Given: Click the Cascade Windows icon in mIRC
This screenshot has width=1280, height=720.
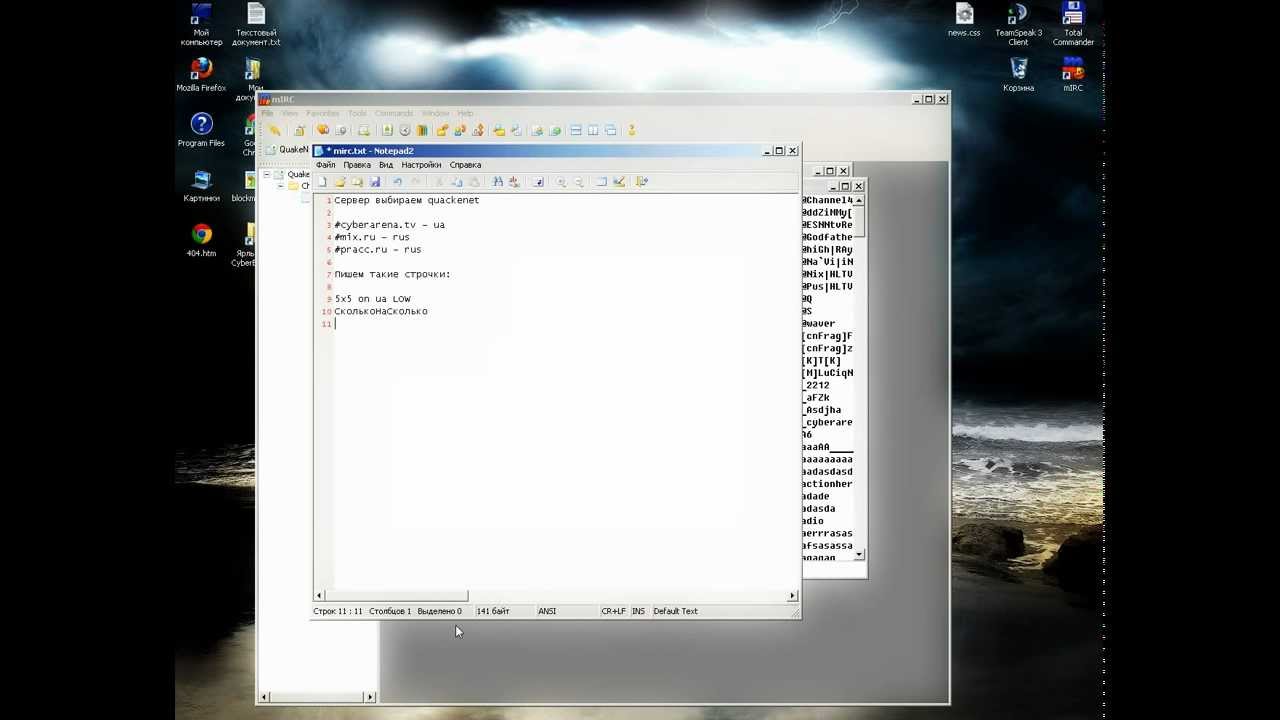Looking at the screenshot, I should pos(610,130).
